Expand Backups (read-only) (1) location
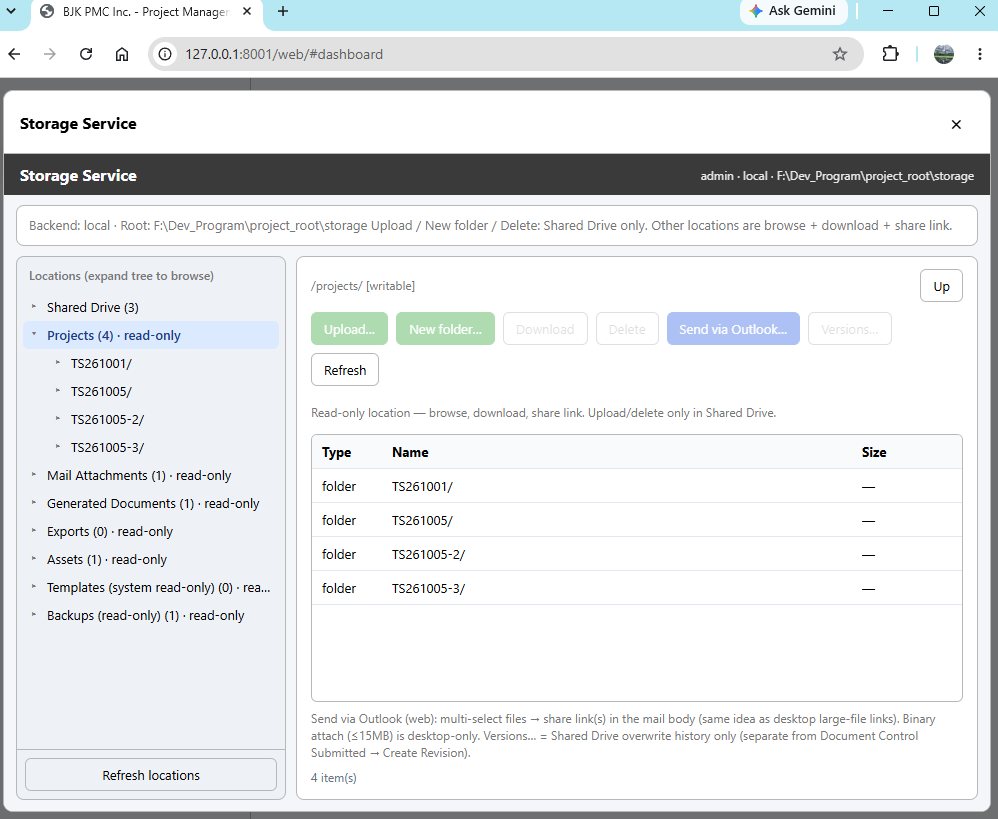The image size is (998, 819). pos(34,615)
